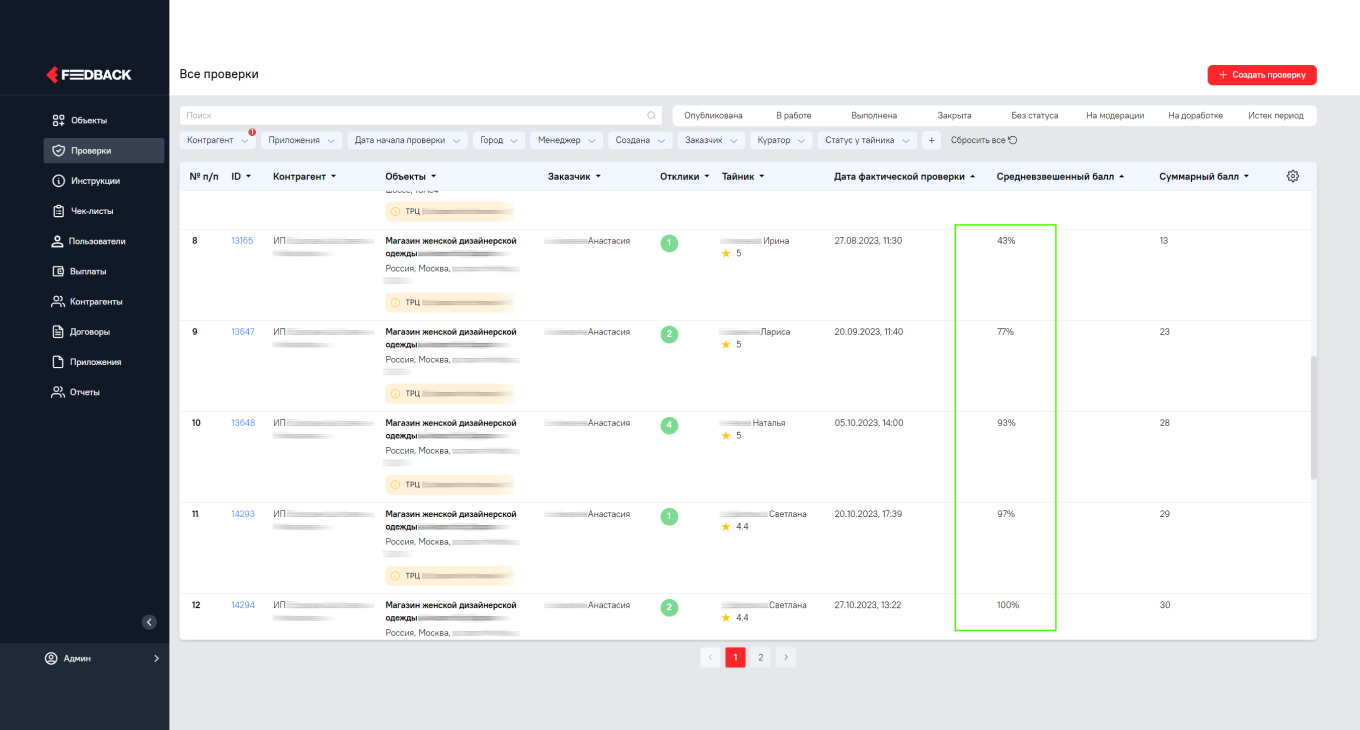The width and height of the screenshot is (1360, 730).
Task: Filter by Выполнена status
Action: click(874, 115)
